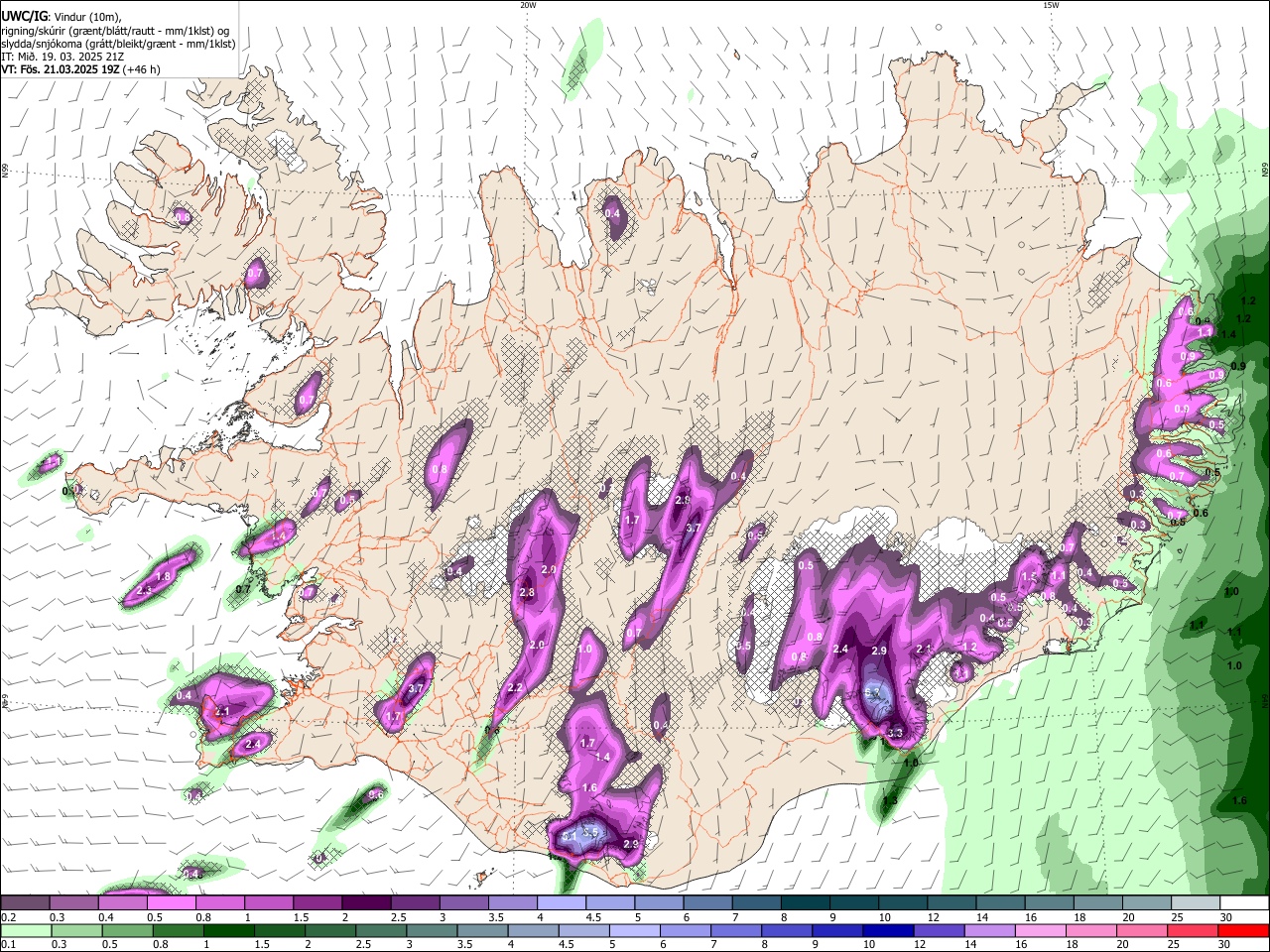Select the snow legend swatch between 9 and 10
The height and width of the screenshot is (952, 1270).
click(854, 902)
